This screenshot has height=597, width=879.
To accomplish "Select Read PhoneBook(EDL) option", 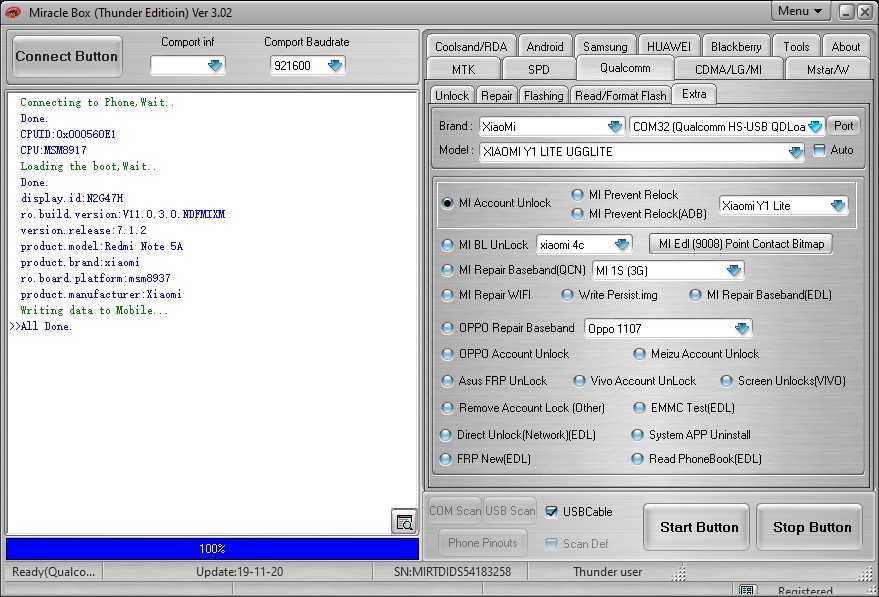I will [x=637, y=459].
